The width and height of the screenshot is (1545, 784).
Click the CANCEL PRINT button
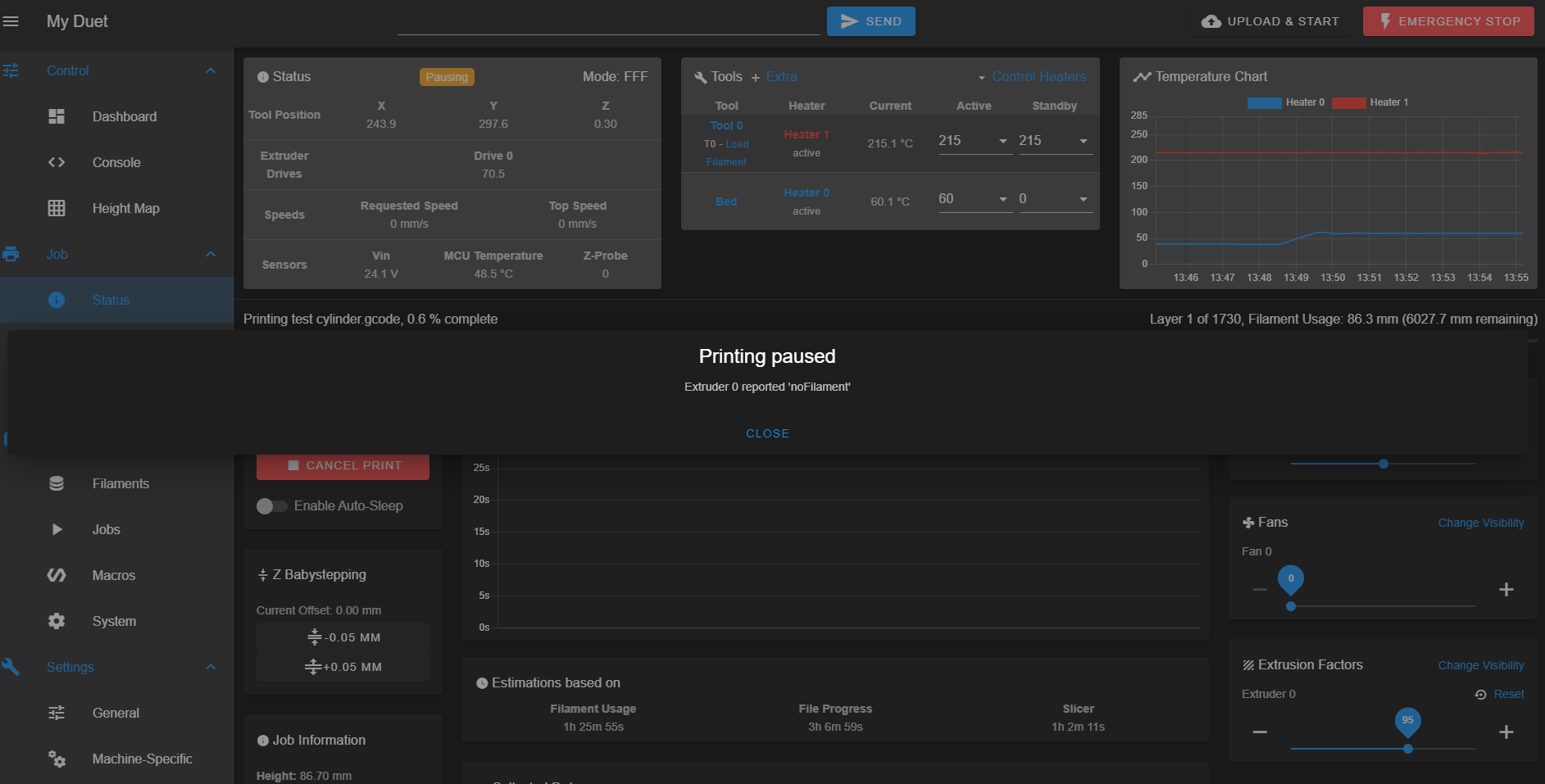coord(343,465)
